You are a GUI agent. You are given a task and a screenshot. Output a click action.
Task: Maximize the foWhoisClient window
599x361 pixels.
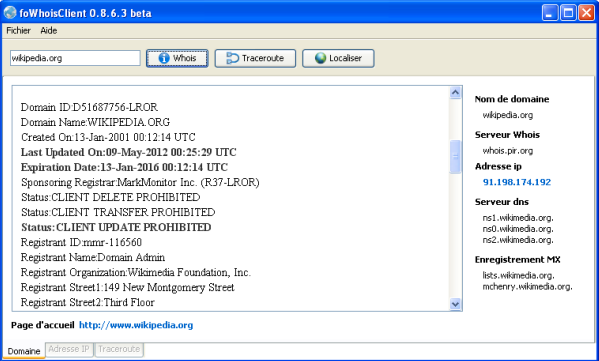[568, 13]
